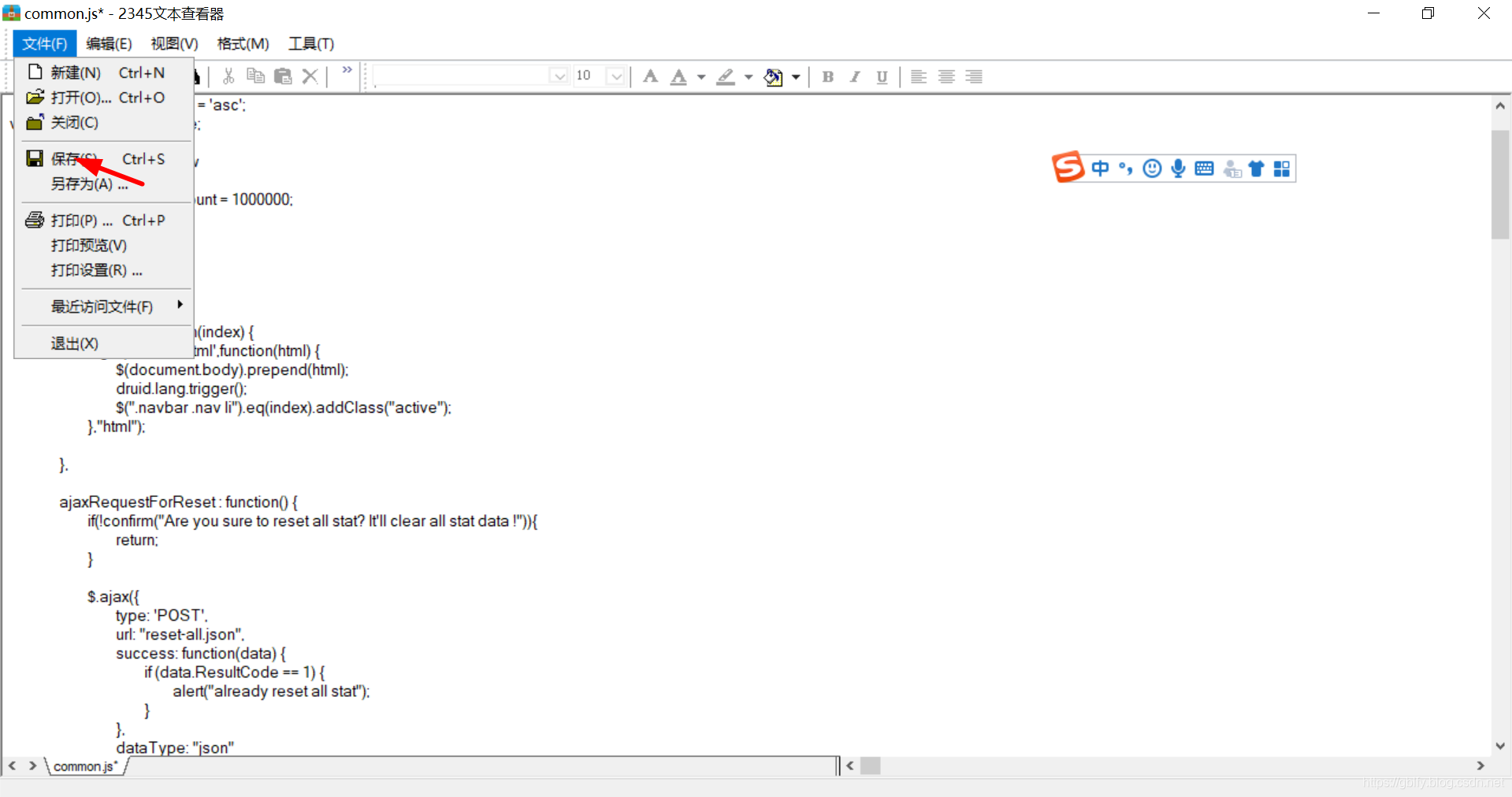
Task: Click horizontal scrollbar right arrow
Action: [x=1480, y=765]
